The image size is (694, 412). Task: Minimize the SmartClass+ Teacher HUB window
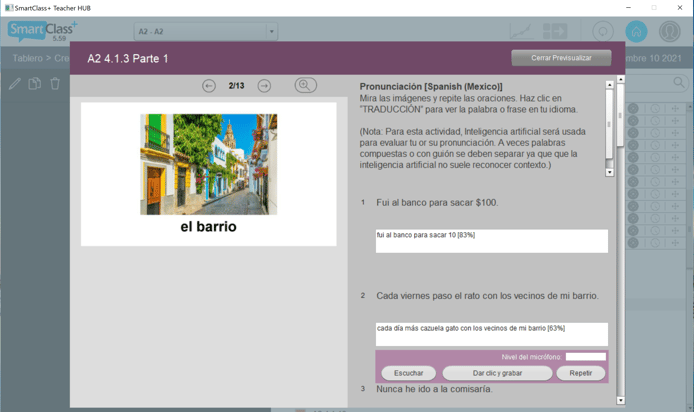tap(628, 8)
